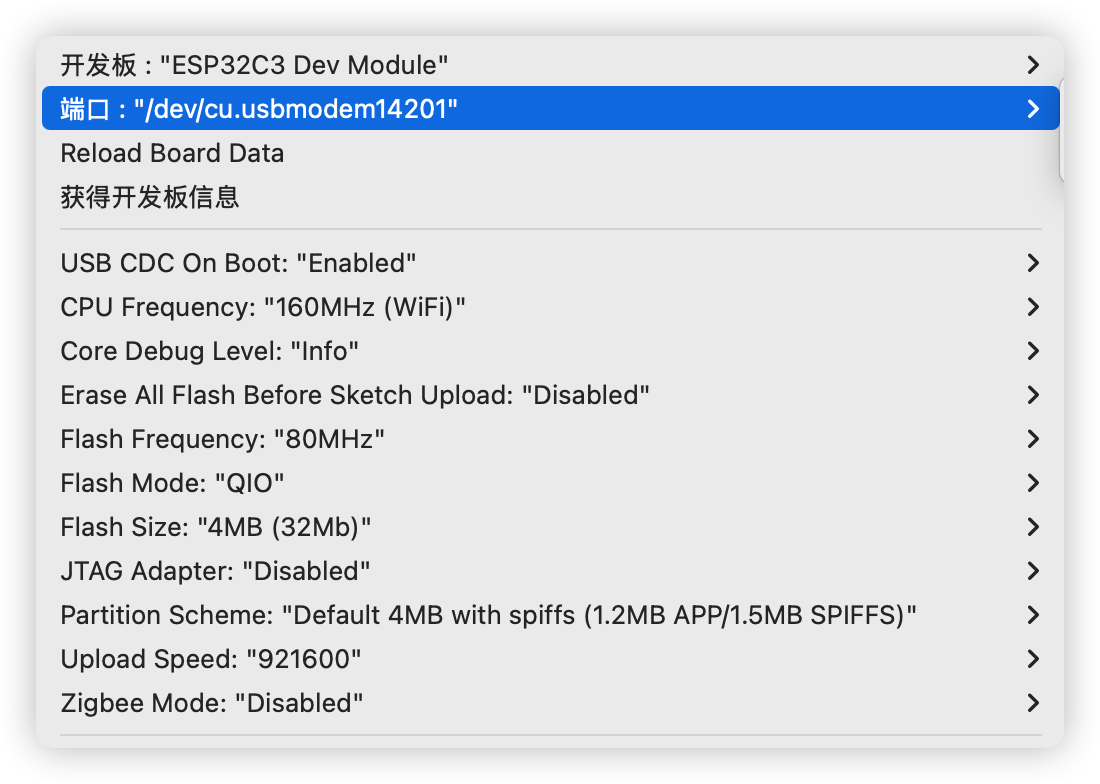
Task: Open CPU Frequency 160MHz setting
Action: [263, 307]
